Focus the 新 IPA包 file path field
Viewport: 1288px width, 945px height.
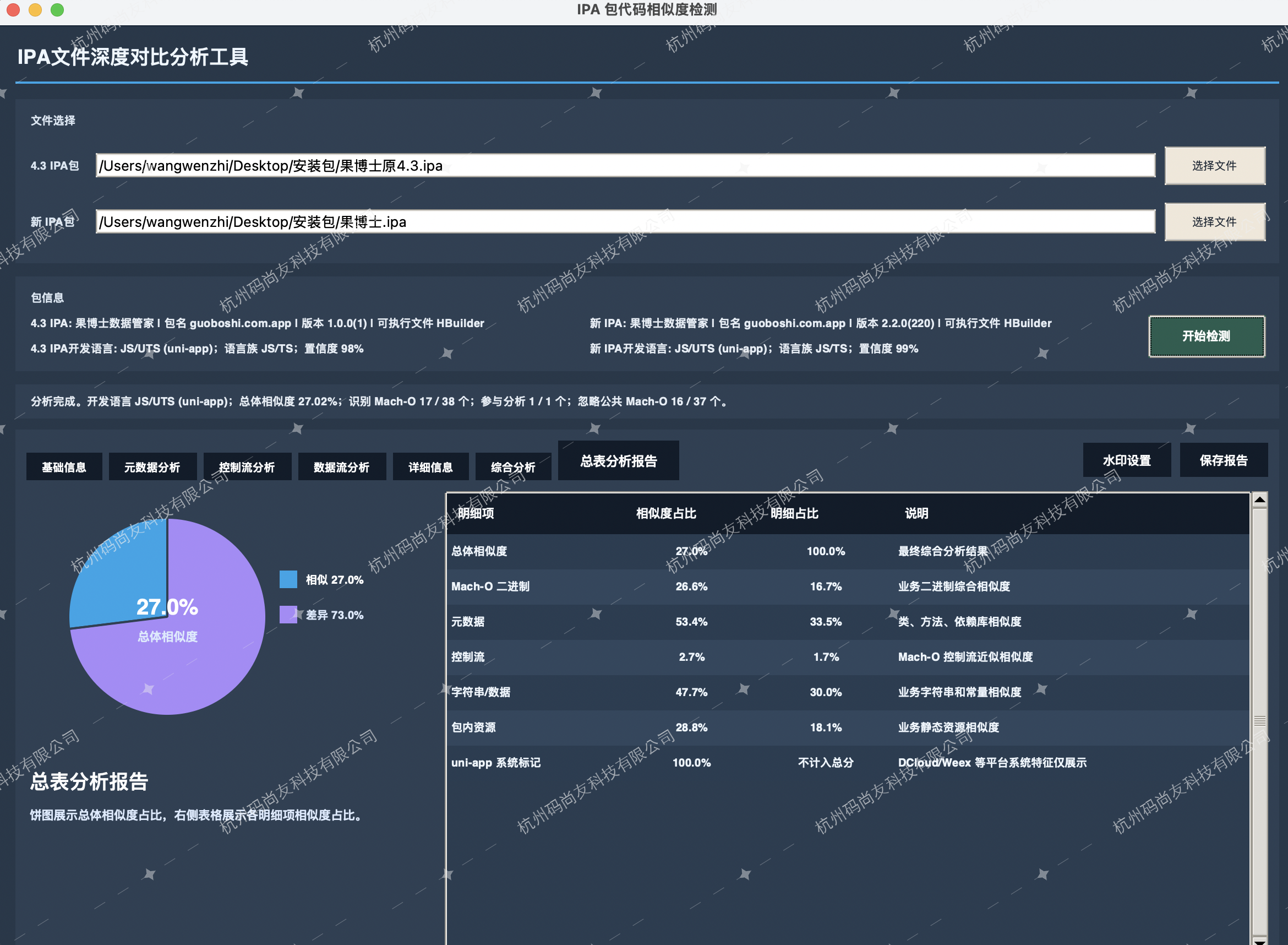pyautogui.click(x=625, y=222)
